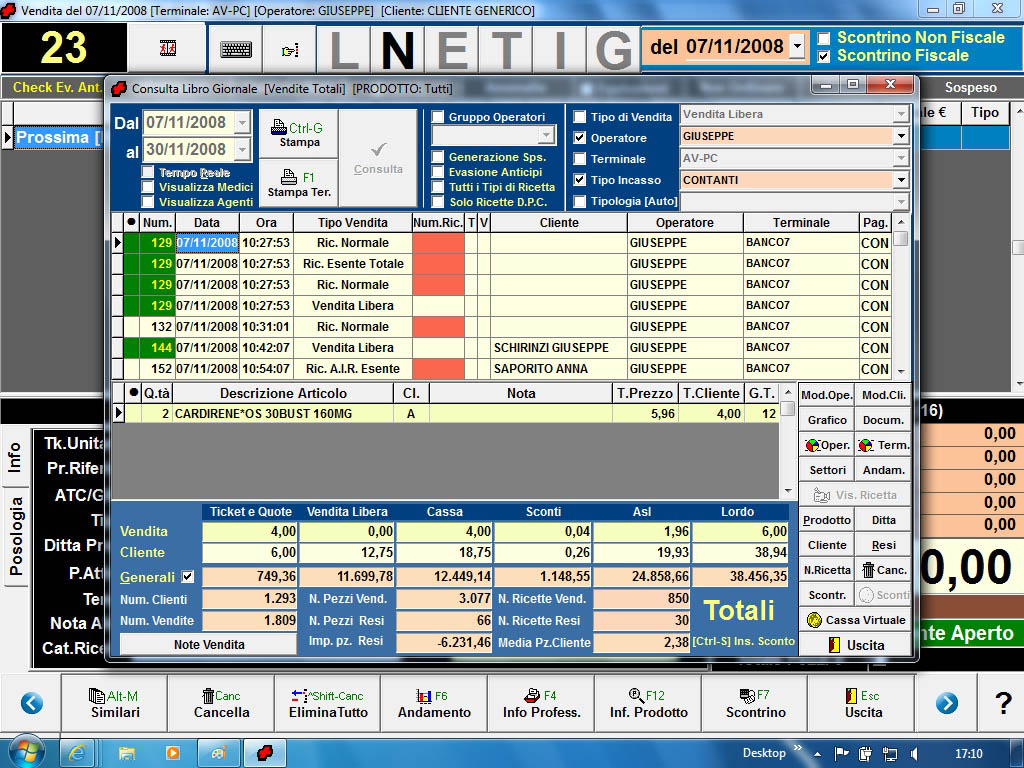Uncheck the Operatore filter checkbox
The image size is (1024, 768).
pos(579,138)
